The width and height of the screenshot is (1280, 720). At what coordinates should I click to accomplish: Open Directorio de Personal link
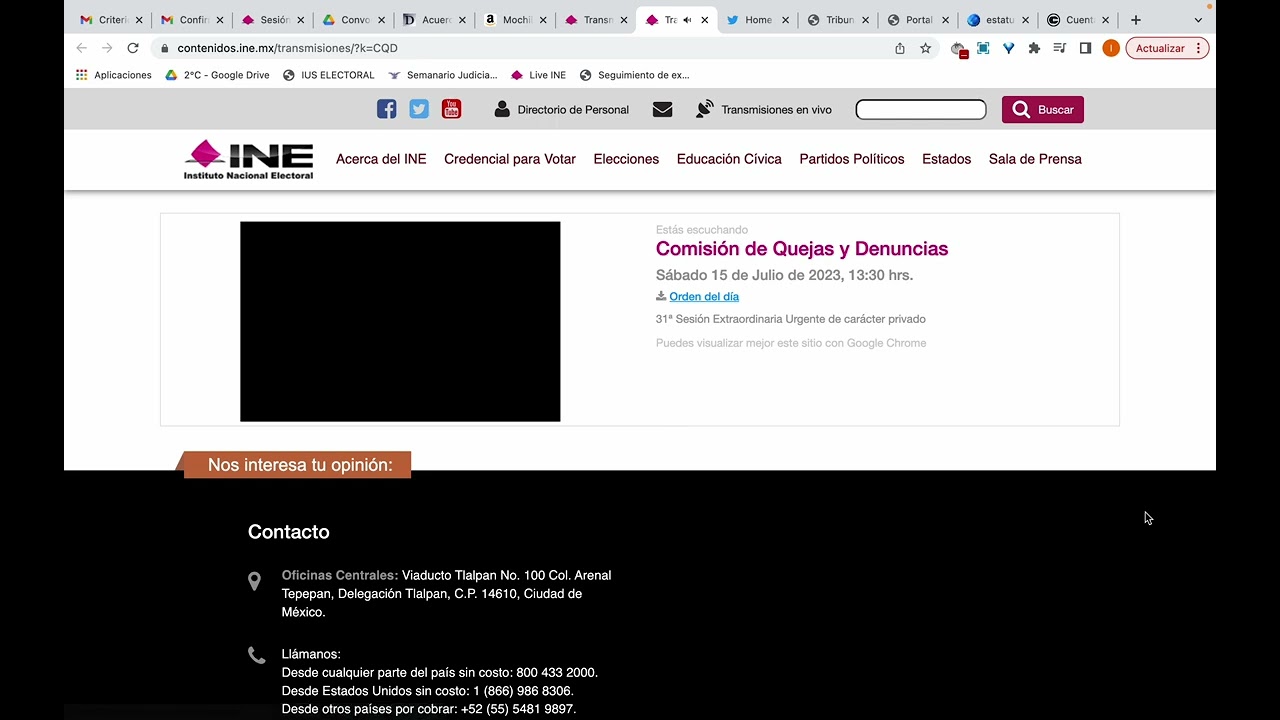coord(573,110)
